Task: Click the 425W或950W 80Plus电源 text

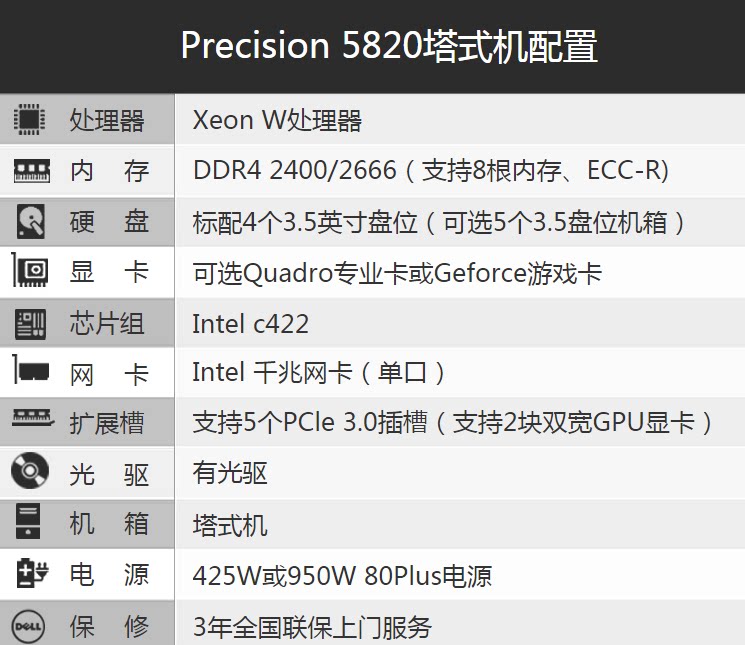Action: tap(342, 576)
